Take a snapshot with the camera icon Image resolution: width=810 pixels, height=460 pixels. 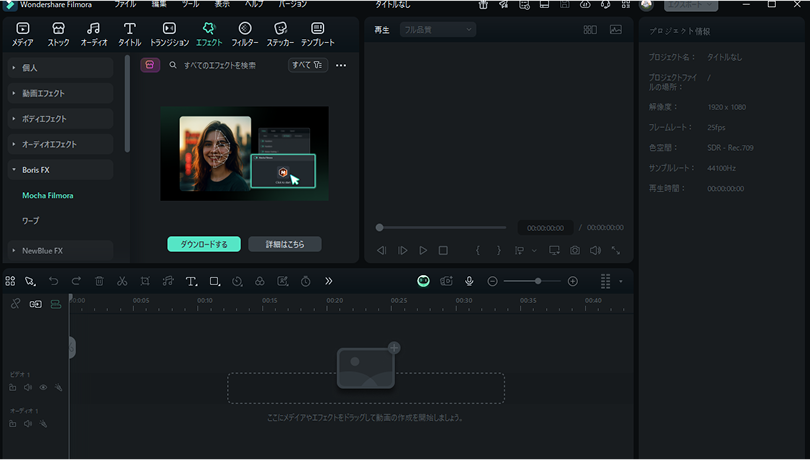pos(575,251)
